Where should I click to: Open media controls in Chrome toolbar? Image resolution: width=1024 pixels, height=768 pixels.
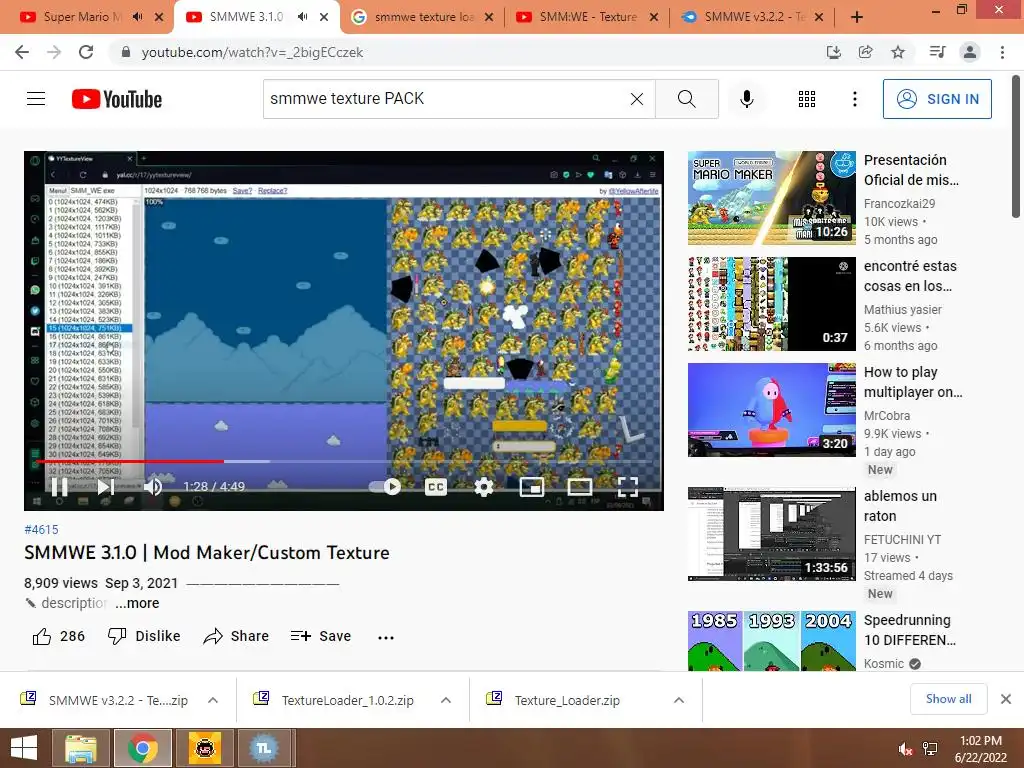937,52
